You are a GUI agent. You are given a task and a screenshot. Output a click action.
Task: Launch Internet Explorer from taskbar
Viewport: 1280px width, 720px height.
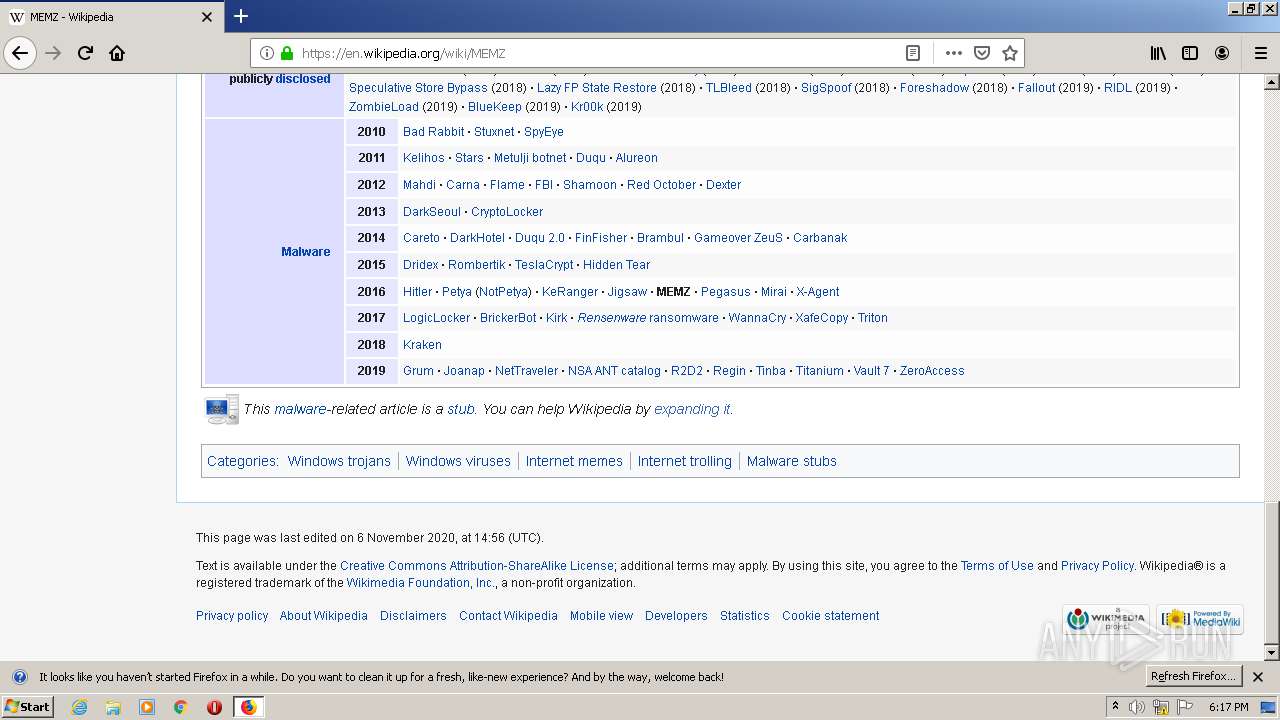click(79, 707)
